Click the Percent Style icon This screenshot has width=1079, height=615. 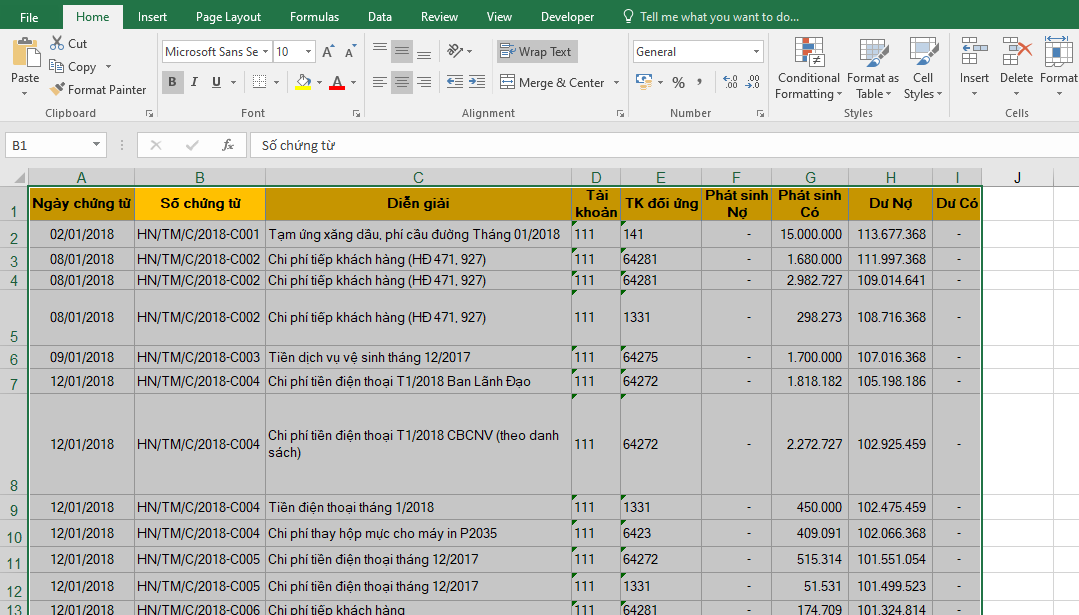pyautogui.click(x=678, y=82)
